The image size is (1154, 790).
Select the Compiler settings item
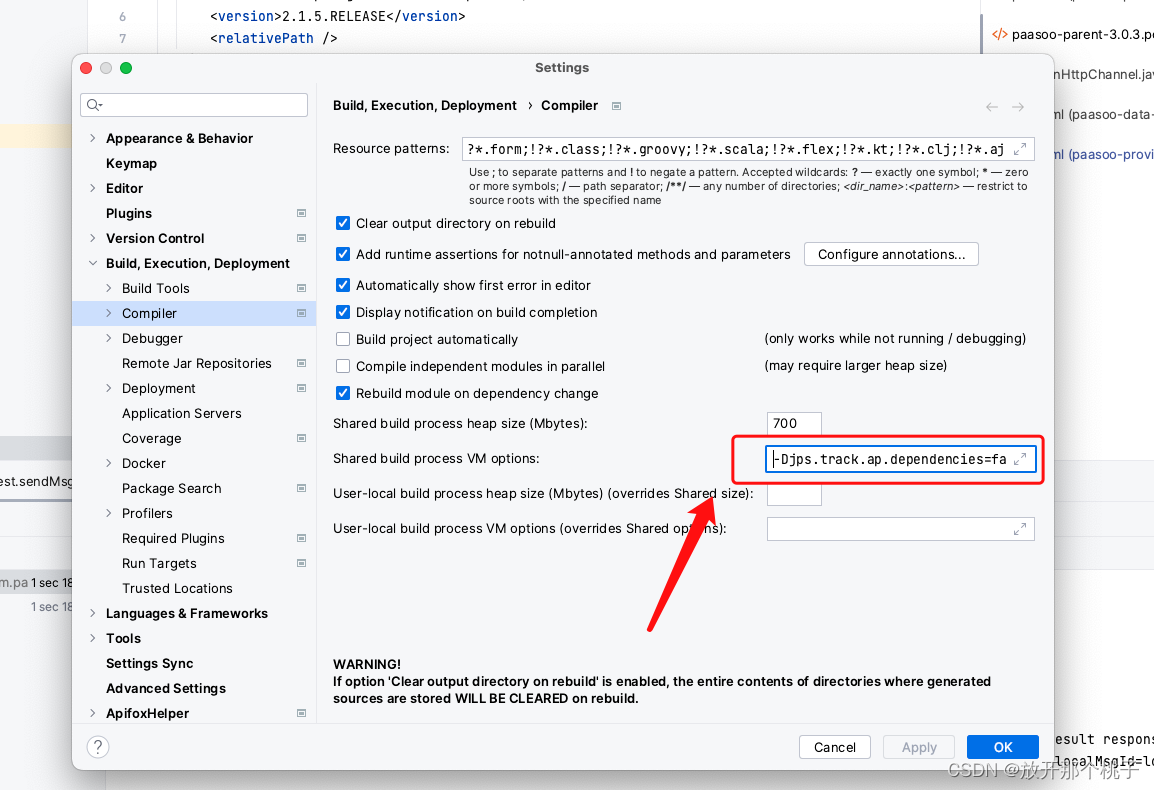194,314
